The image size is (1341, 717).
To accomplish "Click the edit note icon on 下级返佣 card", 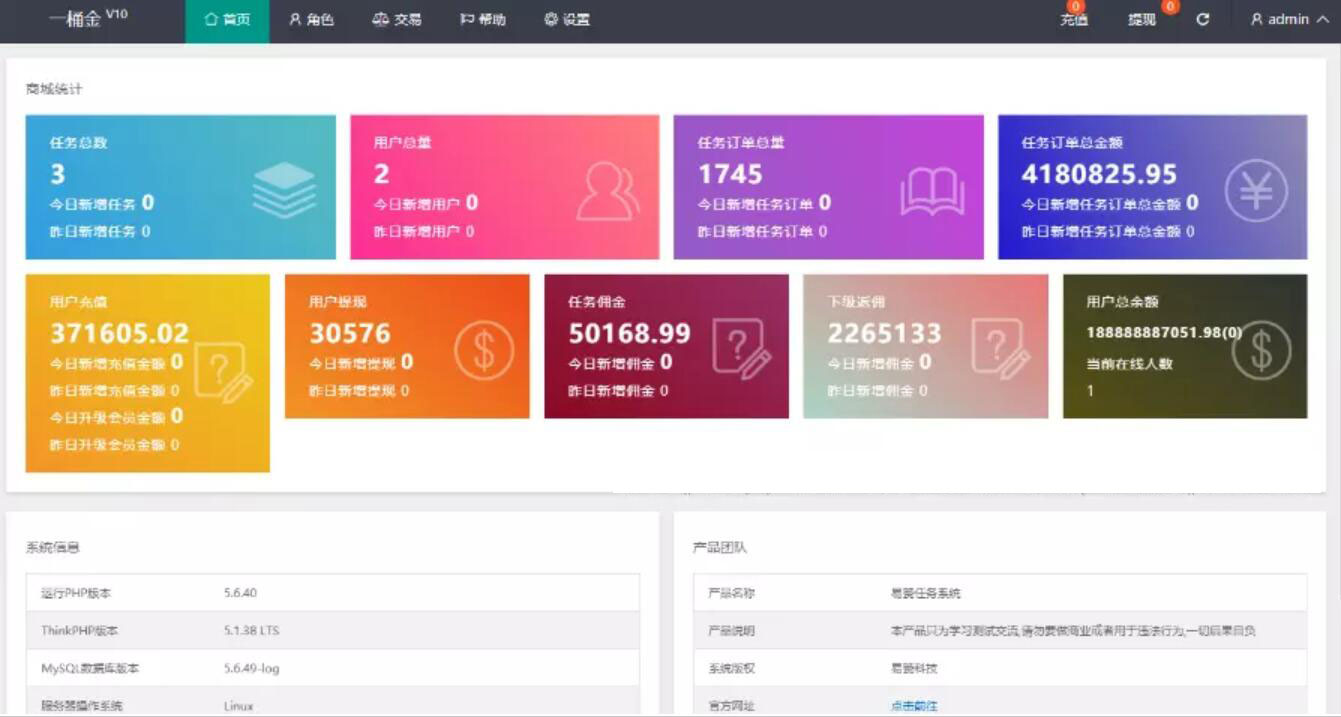I will click(1001, 348).
